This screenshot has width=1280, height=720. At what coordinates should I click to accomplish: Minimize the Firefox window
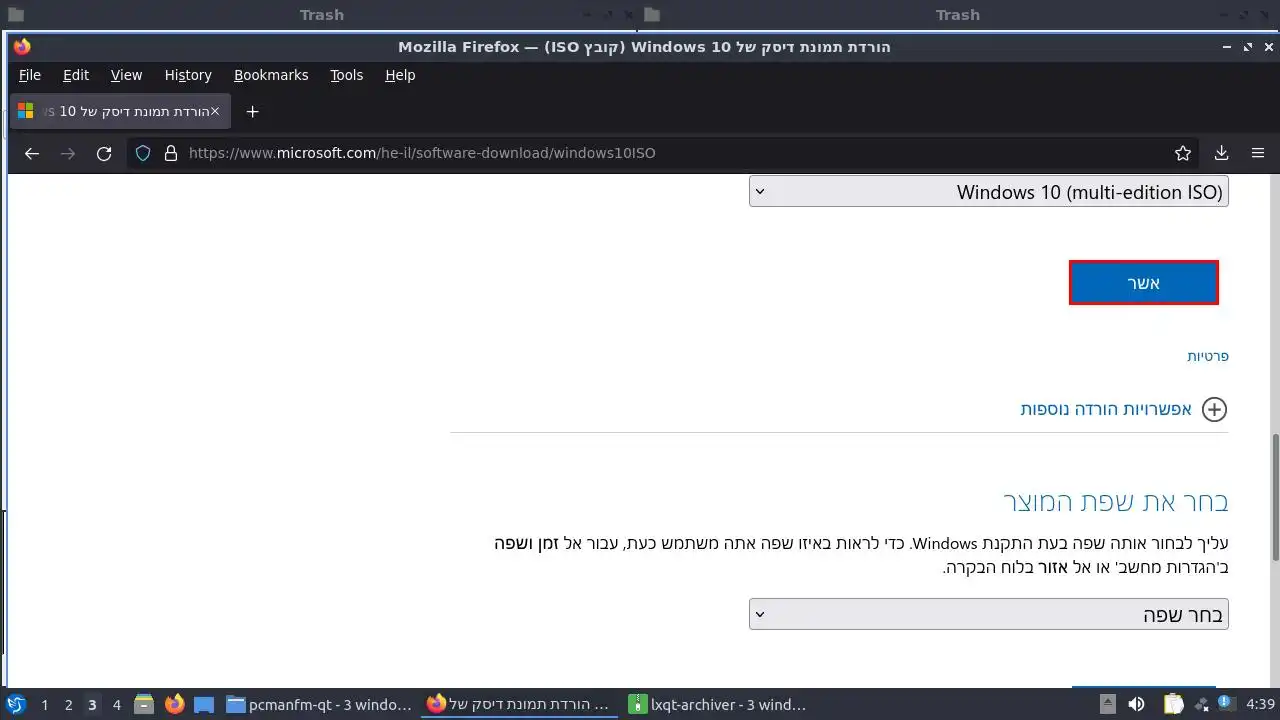pyautogui.click(x=1227, y=47)
